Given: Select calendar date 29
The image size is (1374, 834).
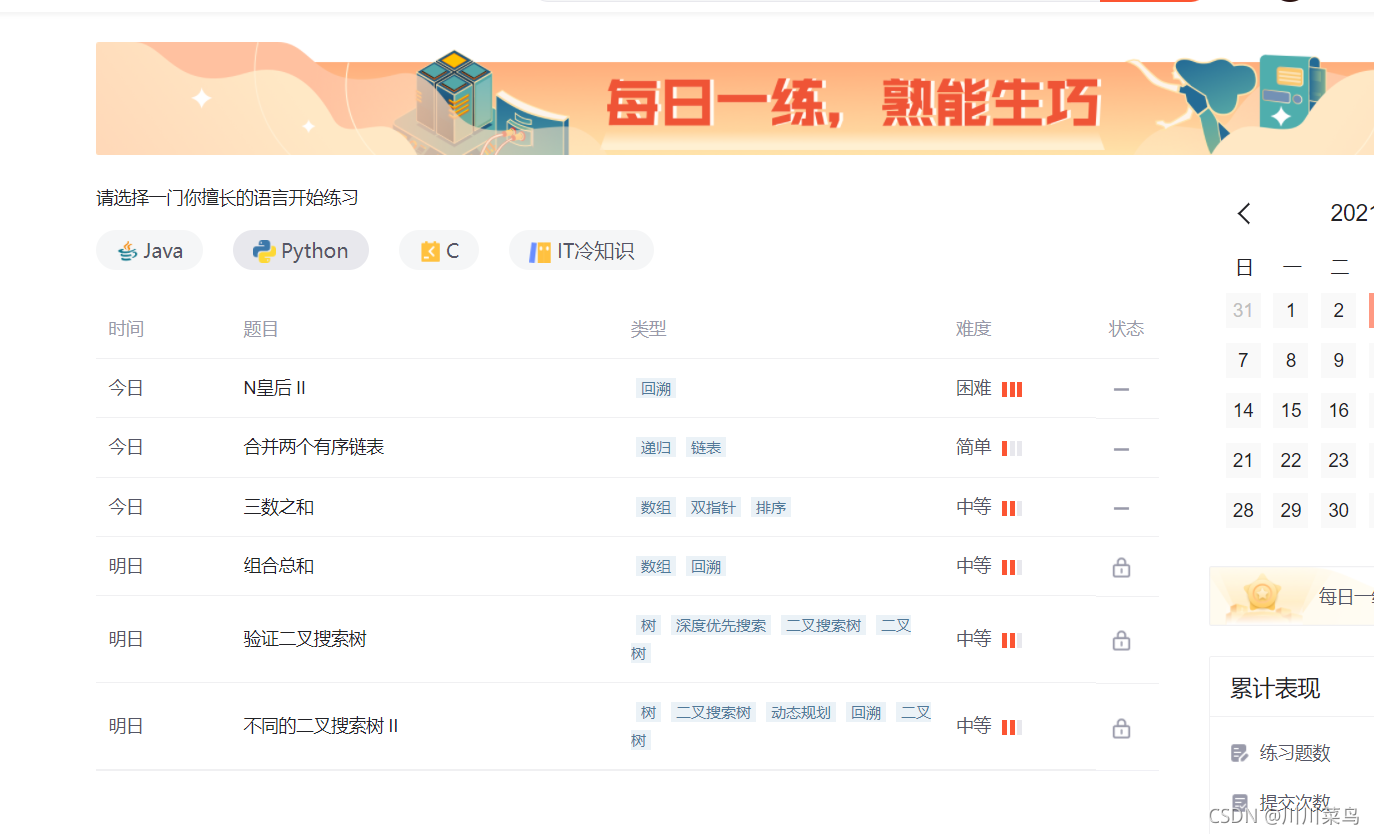Looking at the screenshot, I should point(1291,510).
